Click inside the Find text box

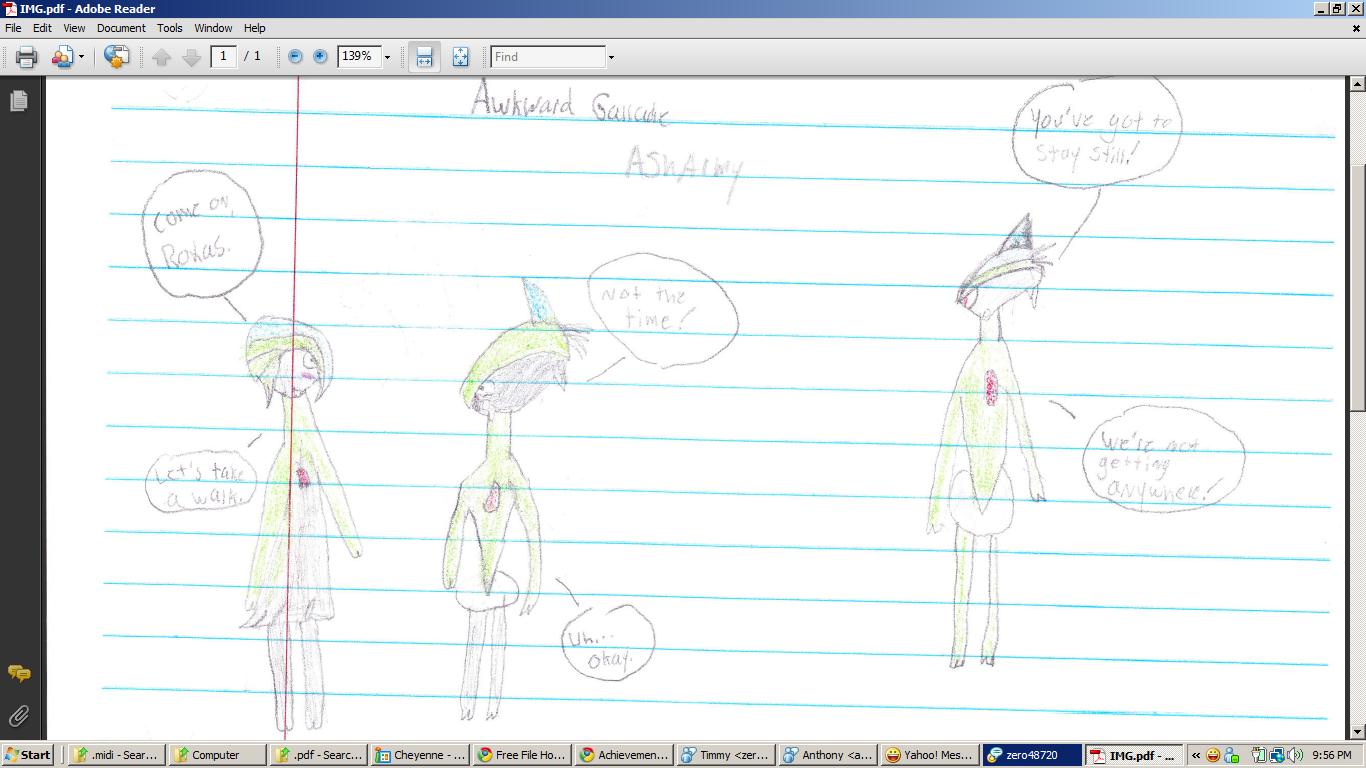[548, 57]
